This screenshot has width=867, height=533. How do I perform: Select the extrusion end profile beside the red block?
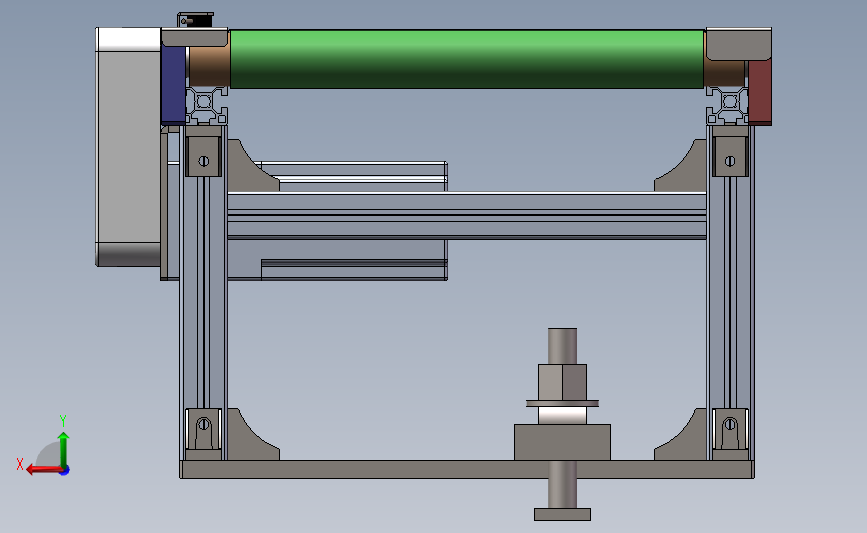727,105
